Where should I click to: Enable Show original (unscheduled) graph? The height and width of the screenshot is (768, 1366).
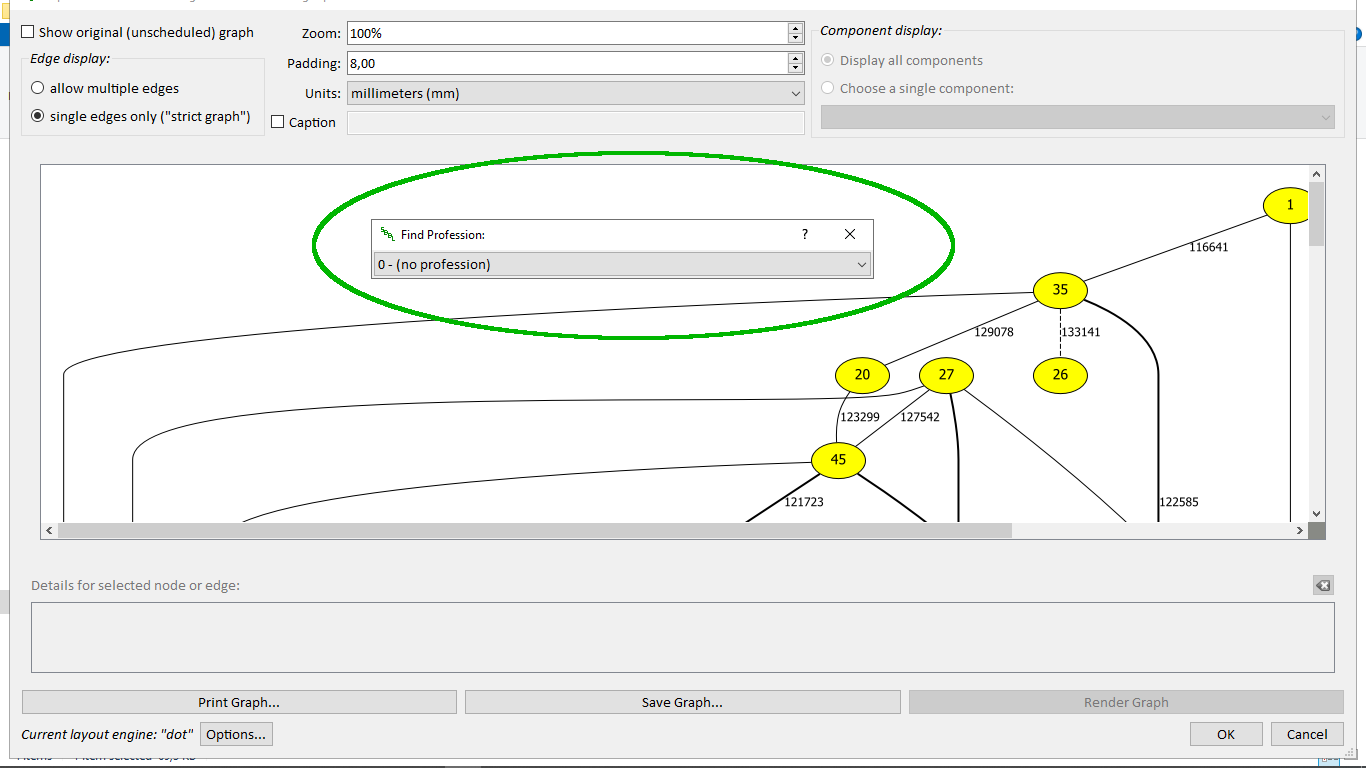(27, 31)
